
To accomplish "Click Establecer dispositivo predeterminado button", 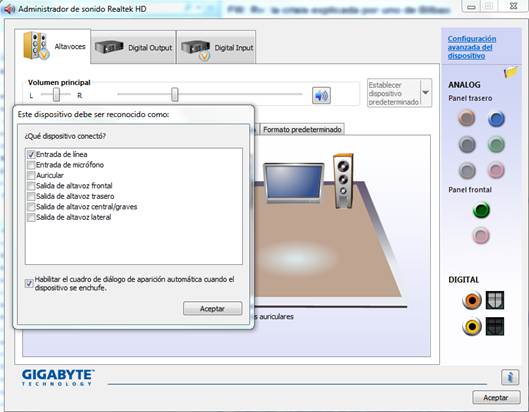I will point(394,93).
